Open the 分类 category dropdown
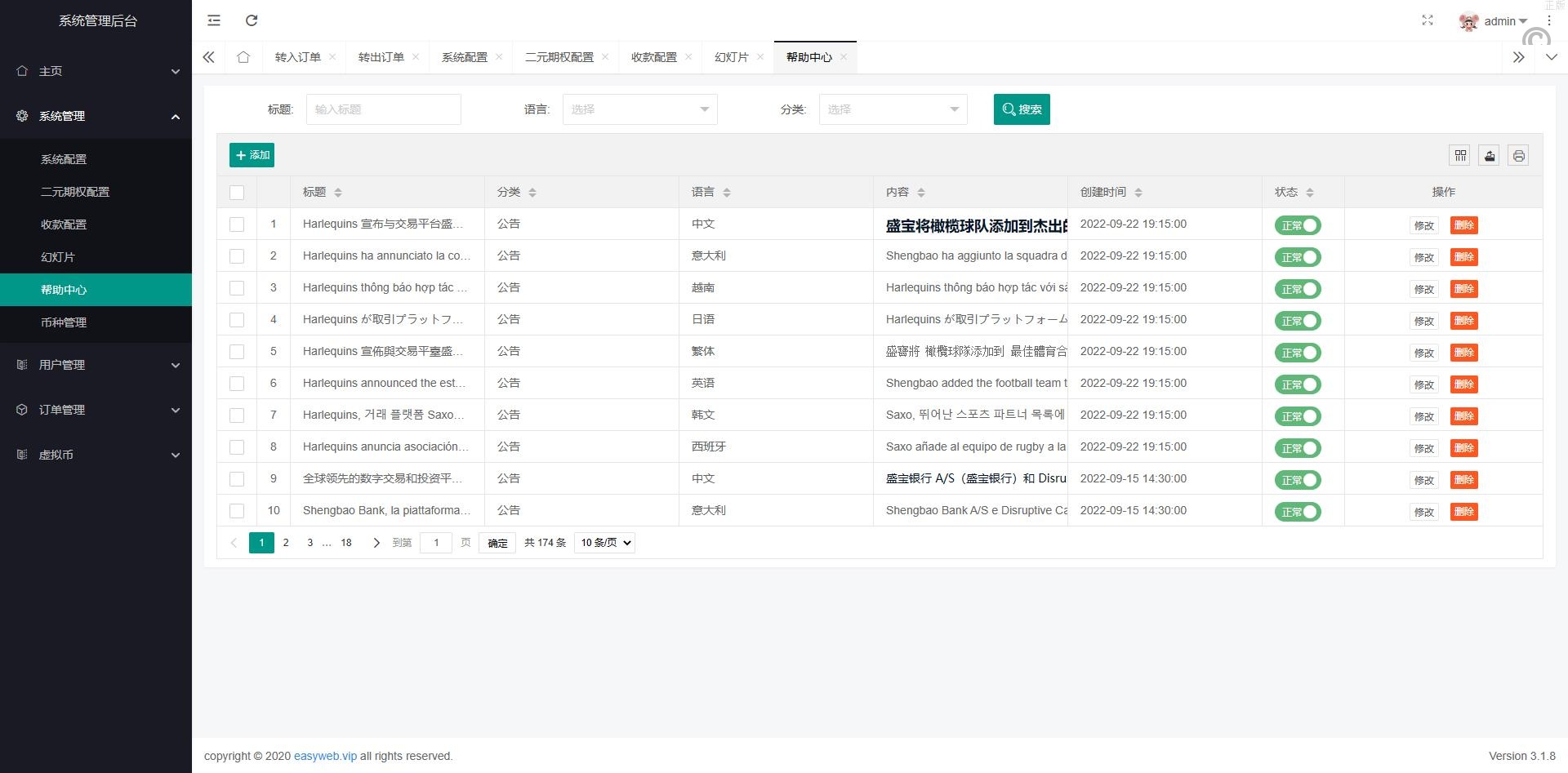Viewport: 1568px width, 773px height. [x=893, y=109]
